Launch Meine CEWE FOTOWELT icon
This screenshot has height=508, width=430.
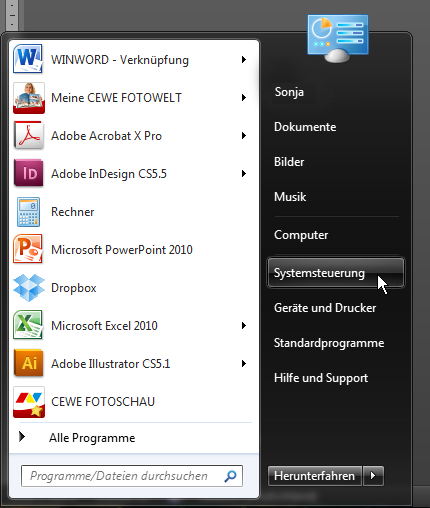pos(28,98)
